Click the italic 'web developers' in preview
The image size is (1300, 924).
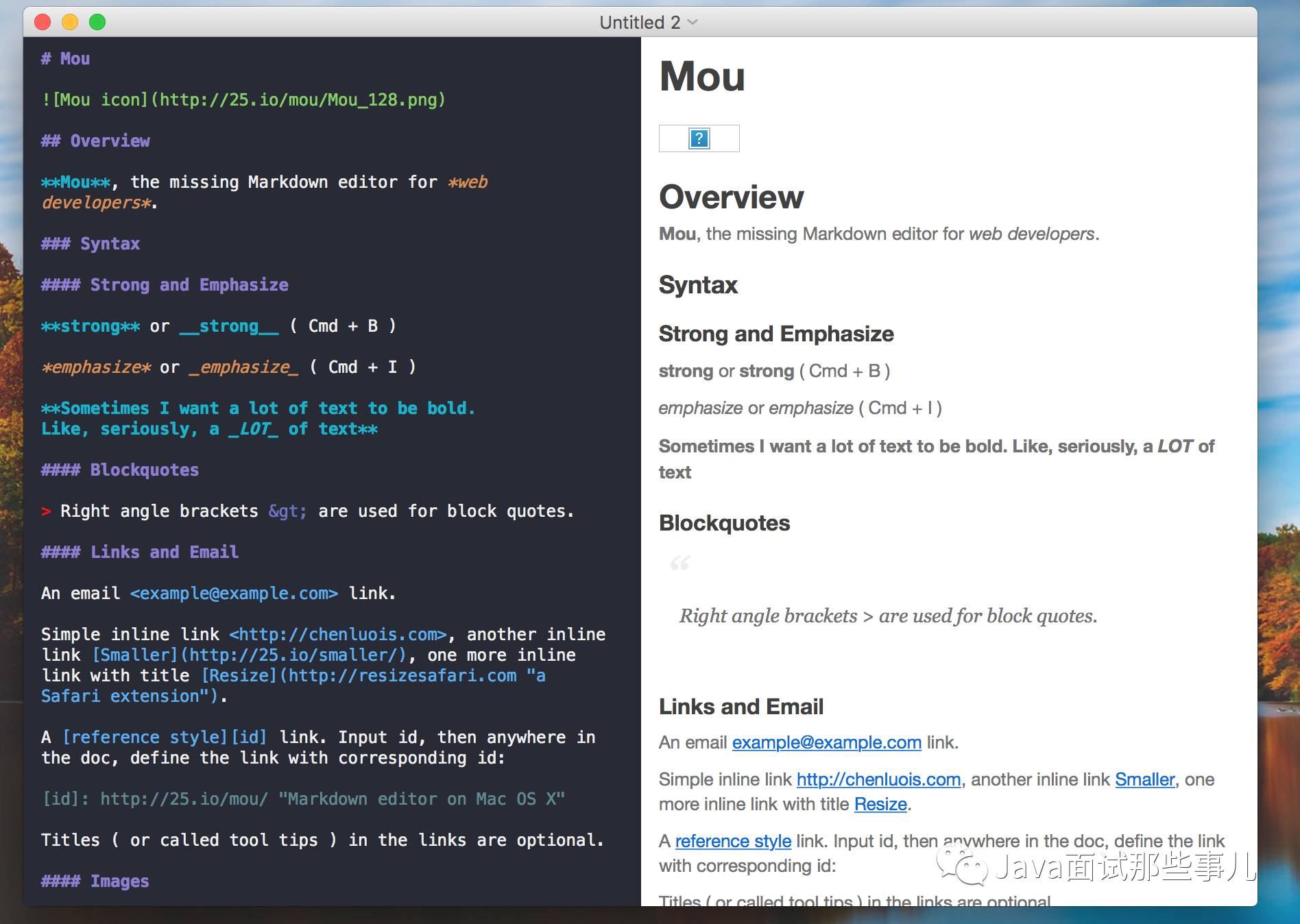(1031, 234)
